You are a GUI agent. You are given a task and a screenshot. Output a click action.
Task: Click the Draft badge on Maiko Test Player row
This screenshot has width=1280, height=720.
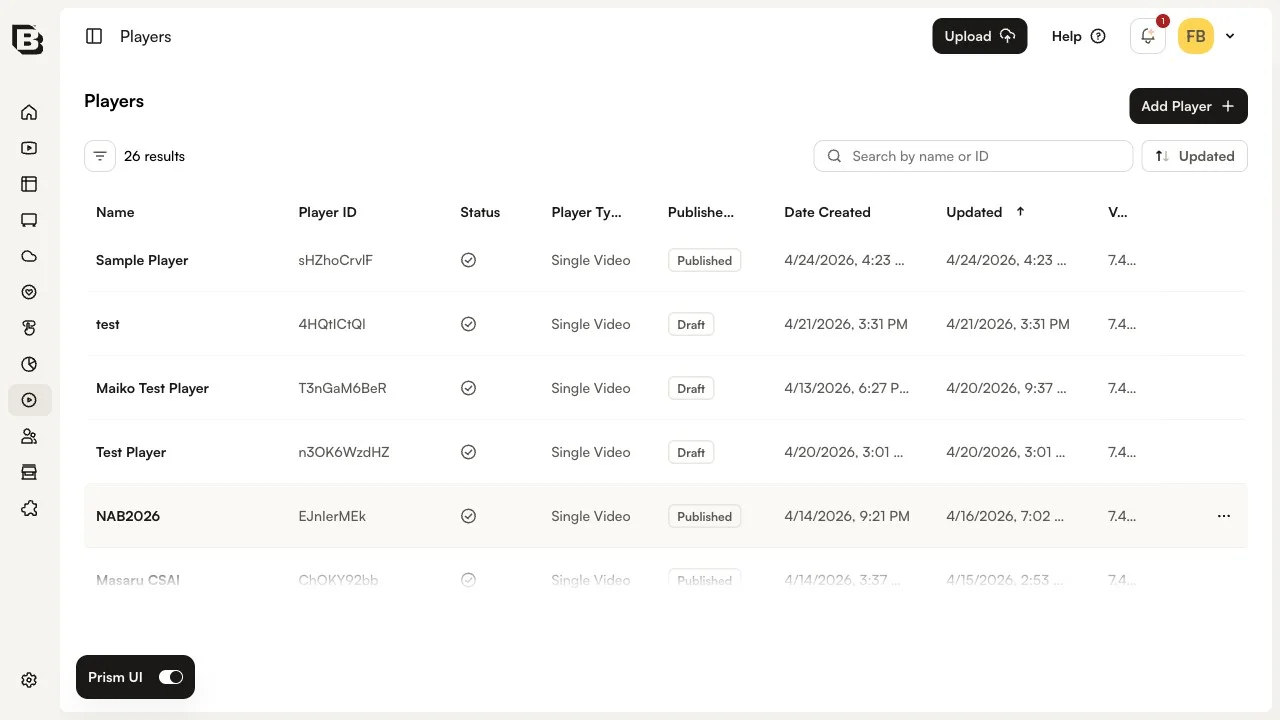pyautogui.click(x=691, y=388)
